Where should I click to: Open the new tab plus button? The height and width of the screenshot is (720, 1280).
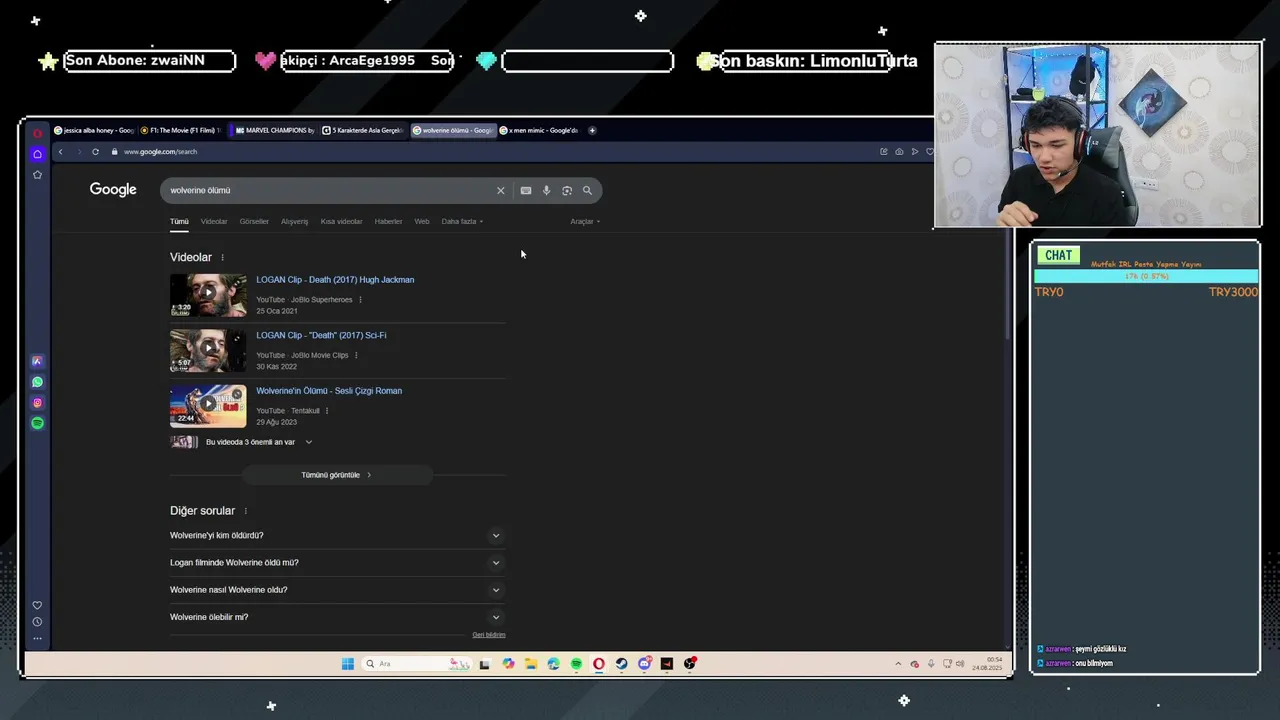coord(592,130)
